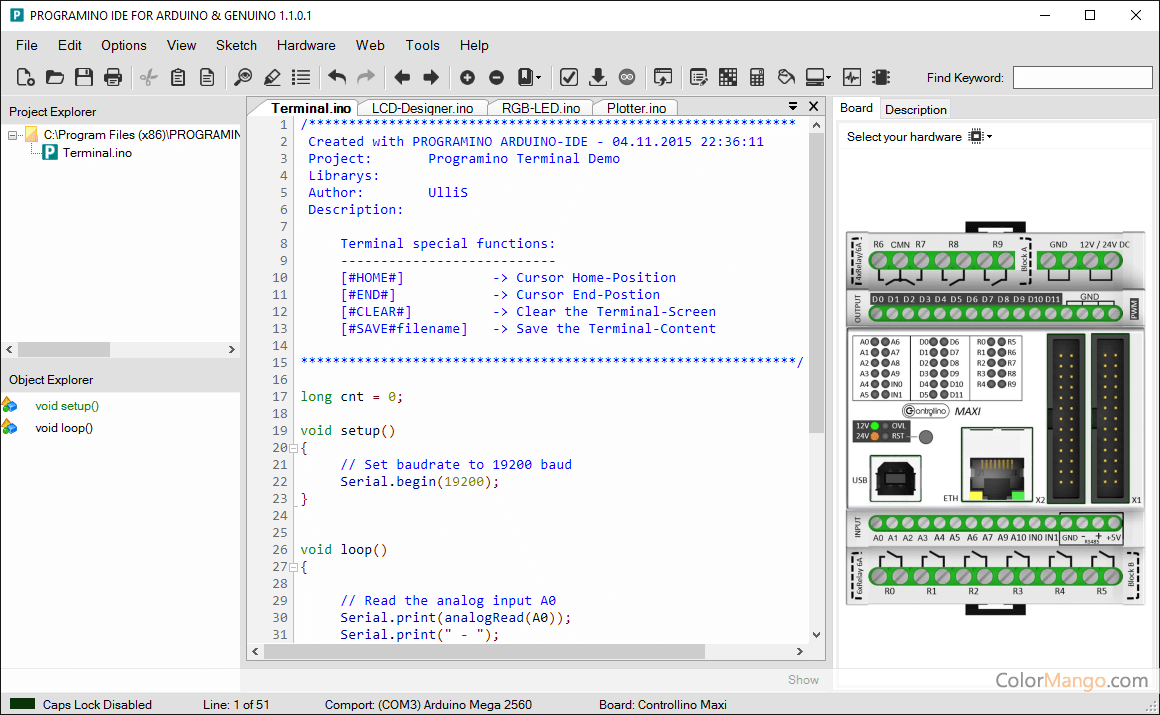Switch to the RGB-LED.ino tab
The image size is (1160, 715).
[541, 108]
